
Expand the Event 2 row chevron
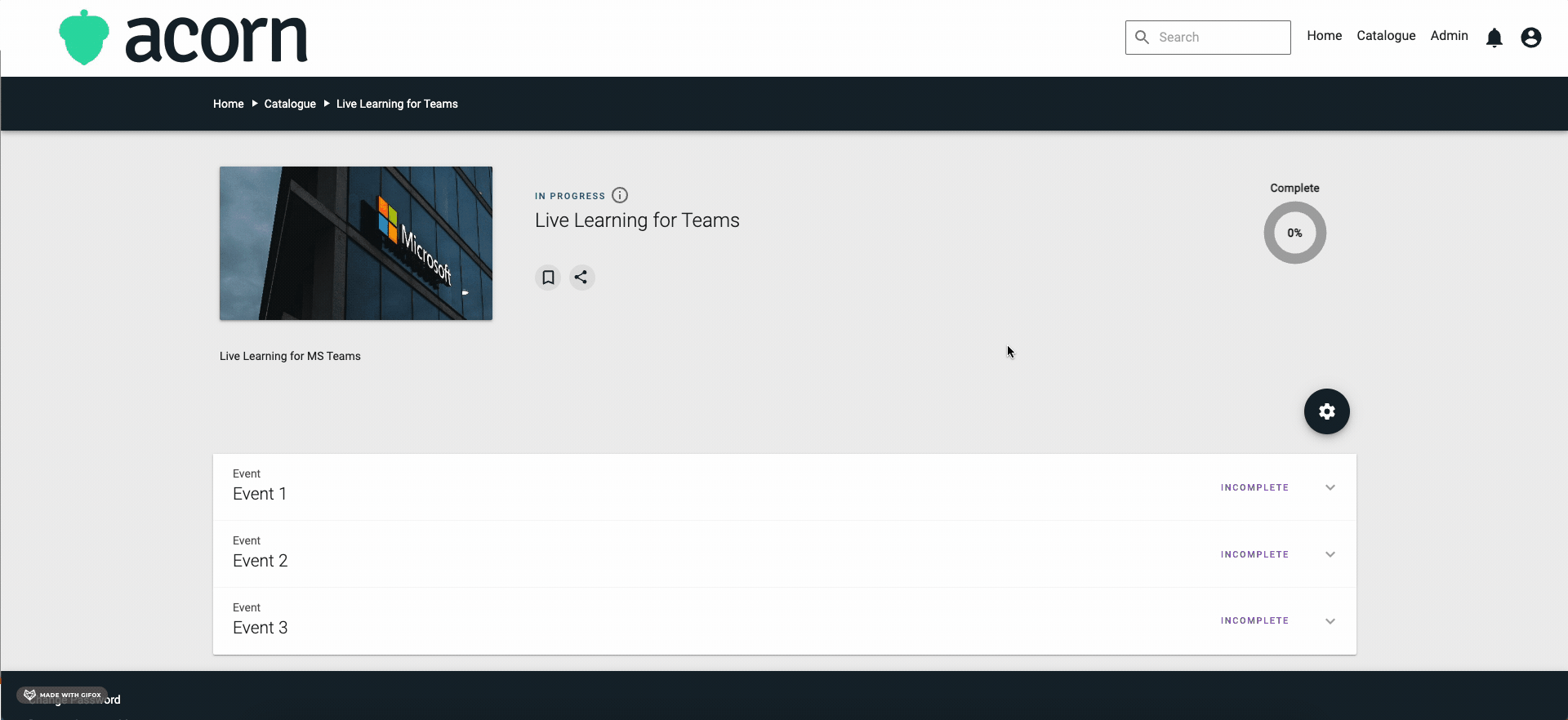tap(1330, 554)
